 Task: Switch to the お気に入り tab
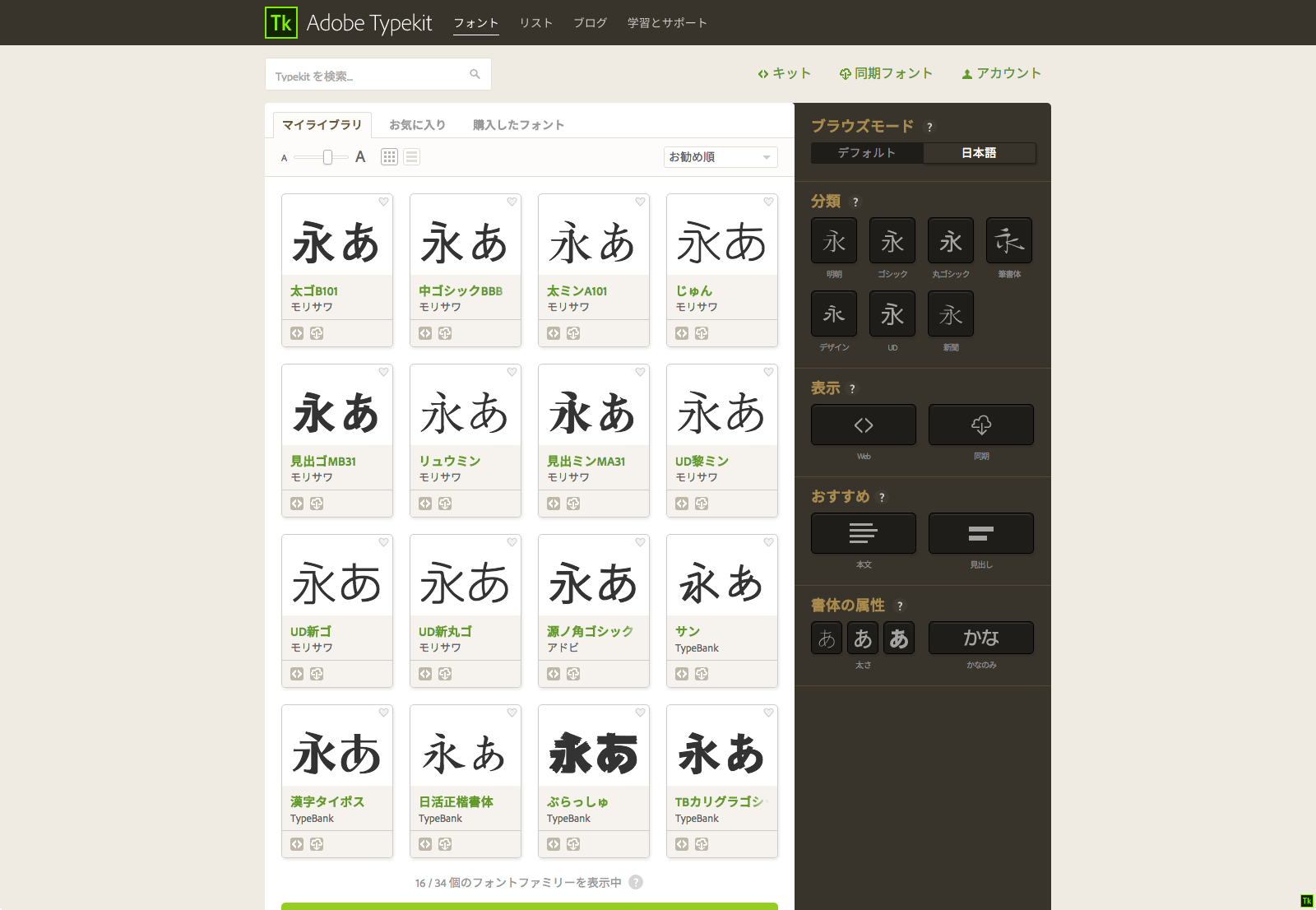[x=418, y=124]
